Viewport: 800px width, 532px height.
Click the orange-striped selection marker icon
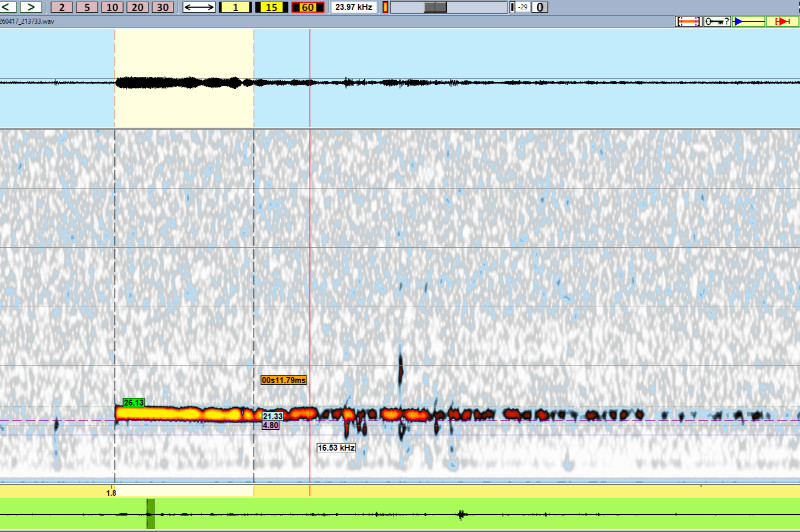pyautogui.click(x=688, y=21)
